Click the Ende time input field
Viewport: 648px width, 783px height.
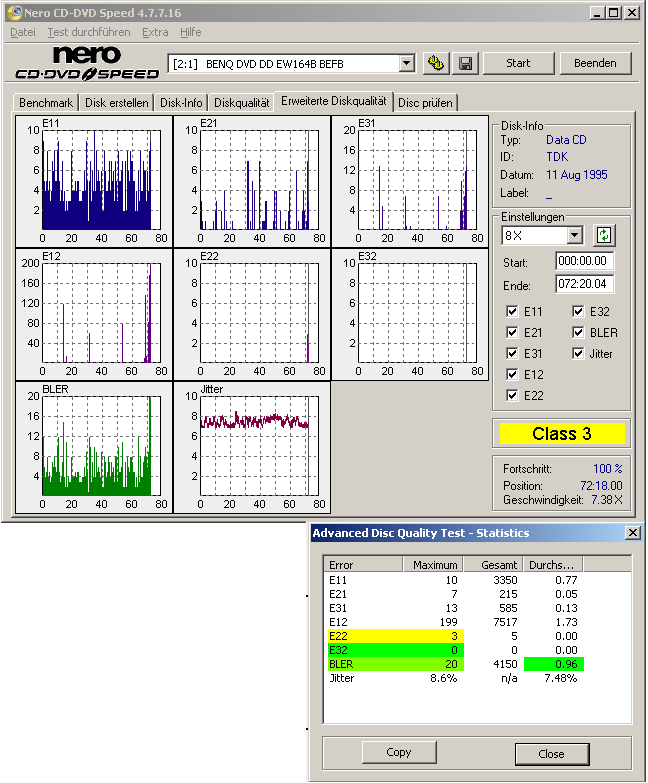click(584, 284)
